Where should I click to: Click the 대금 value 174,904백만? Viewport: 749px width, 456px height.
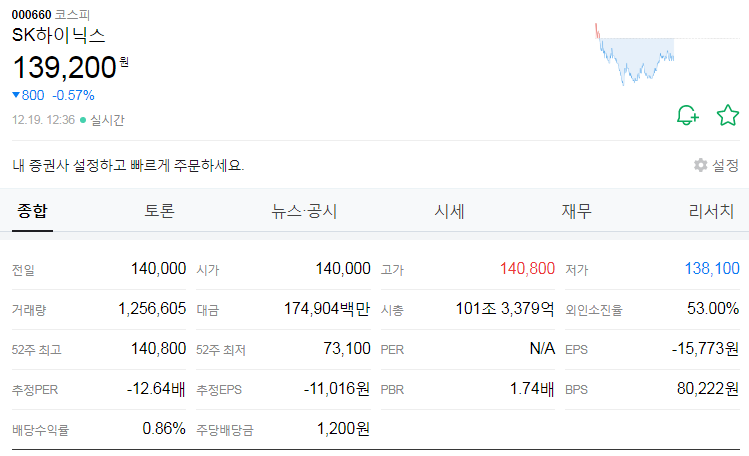tap(327, 308)
